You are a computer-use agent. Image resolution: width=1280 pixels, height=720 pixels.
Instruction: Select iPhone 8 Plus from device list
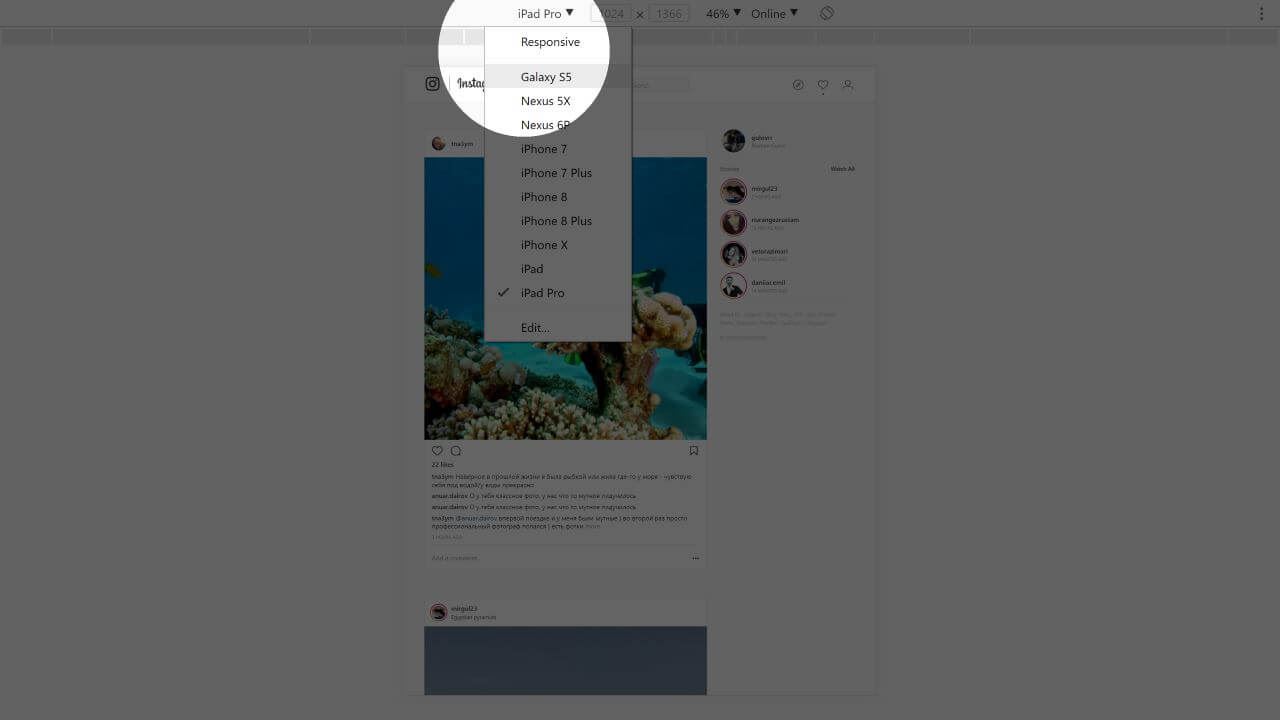(558, 221)
